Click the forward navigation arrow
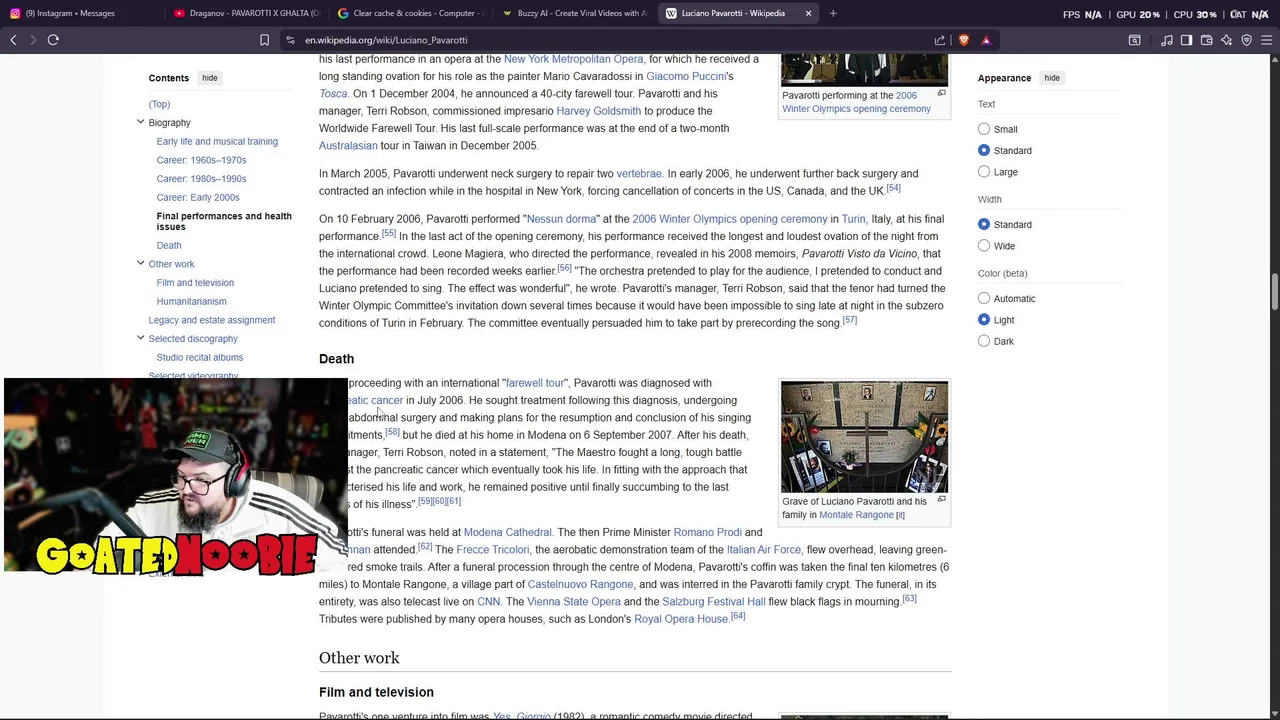 (x=33, y=40)
